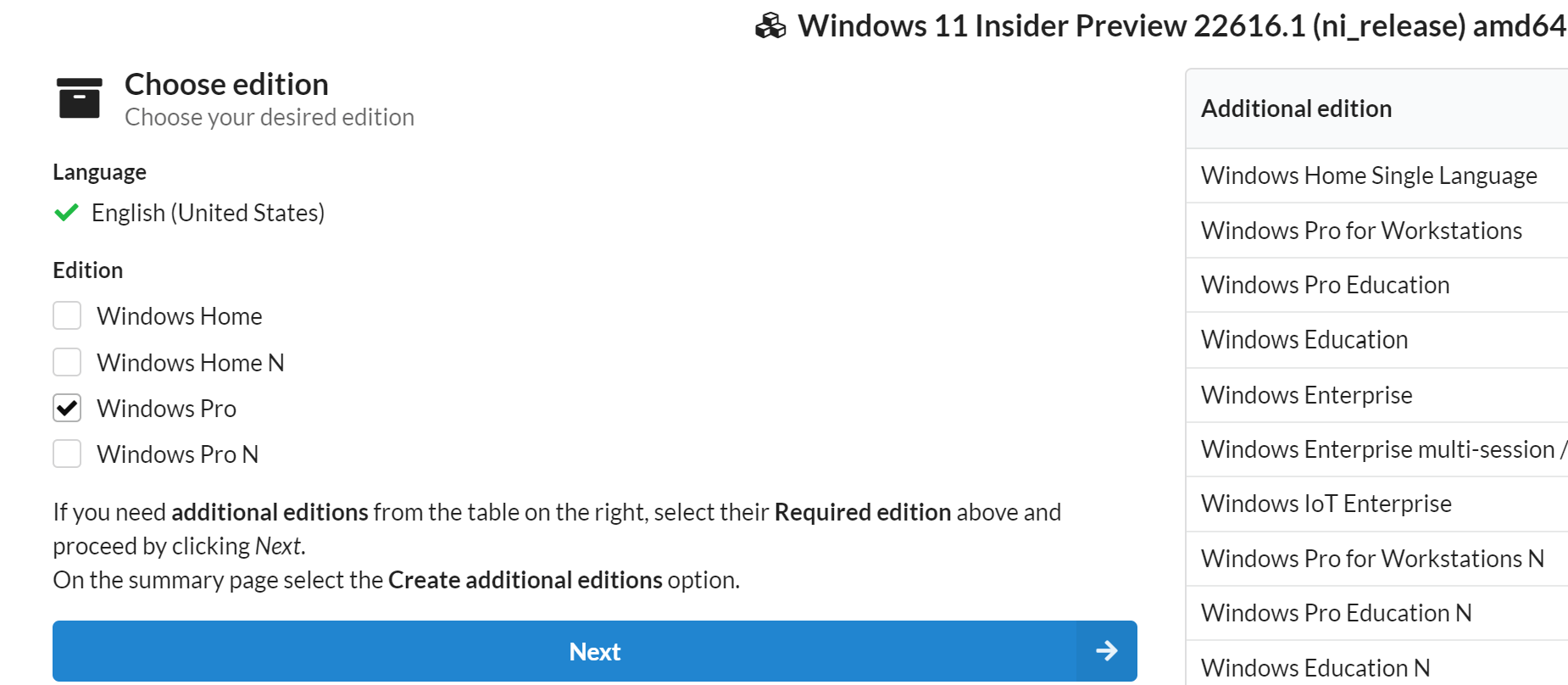The width and height of the screenshot is (1568, 685).
Task: Click the Windows Pro for Workstations N row
Action: coord(1376,559)
